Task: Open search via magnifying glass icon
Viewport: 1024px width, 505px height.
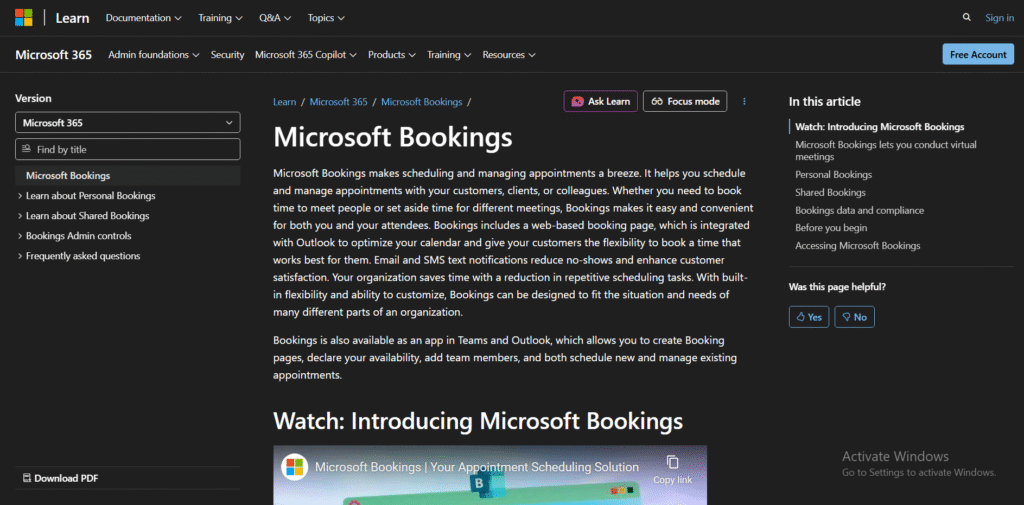Action: (966, 17)
